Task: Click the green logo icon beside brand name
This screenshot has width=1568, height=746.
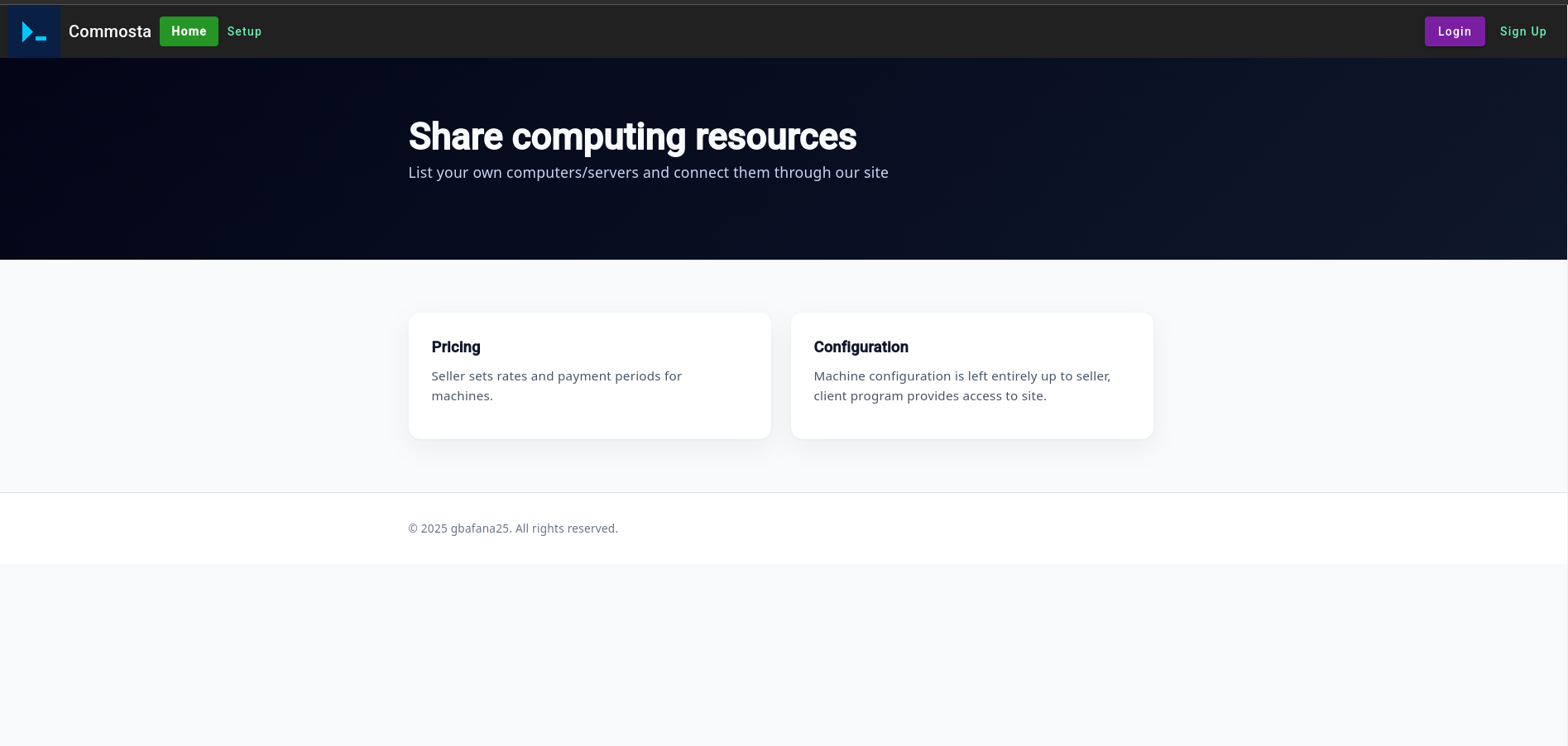Action: click(34, 31)
